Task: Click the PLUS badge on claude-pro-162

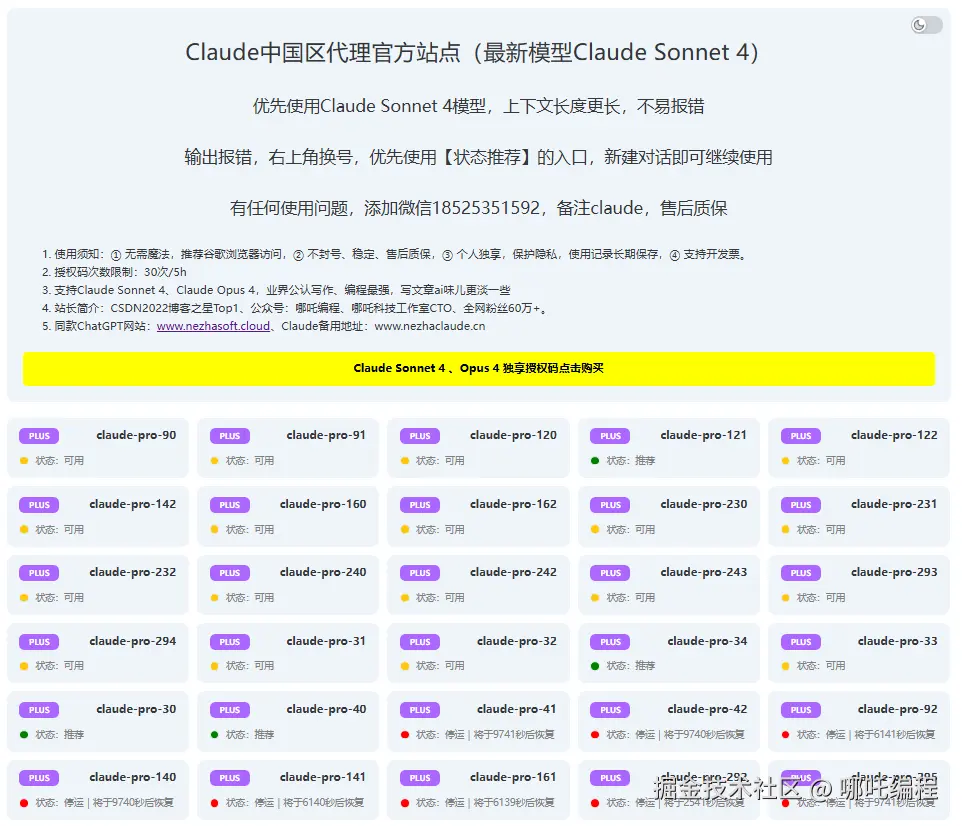Action: point(420,504)
